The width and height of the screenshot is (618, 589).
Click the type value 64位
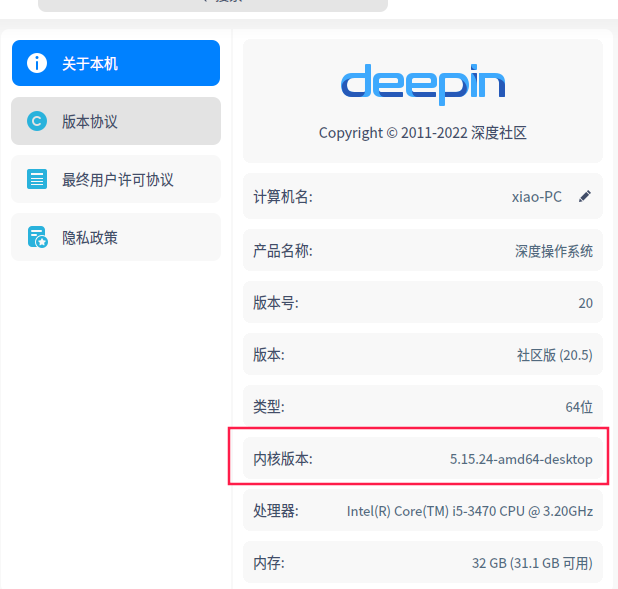click(579, 407)
